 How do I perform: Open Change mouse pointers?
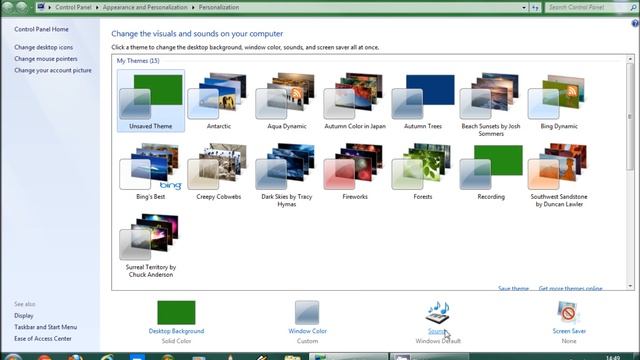tap(46, 59)
